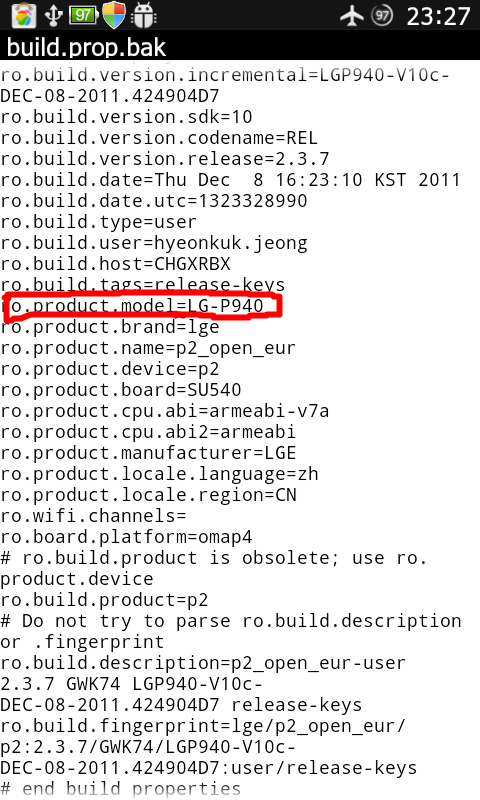Tap the highlighted ro.product.model=LG-P940 line
The image size is (480, 800).
click(x=132, y=306)
